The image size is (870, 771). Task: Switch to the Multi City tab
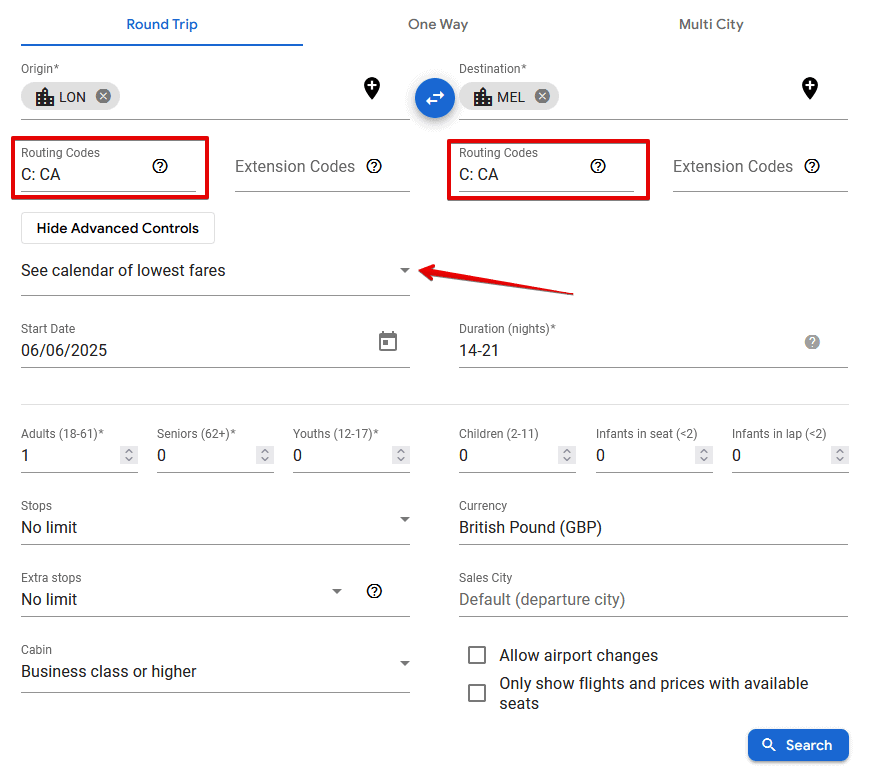click(711, 24)
